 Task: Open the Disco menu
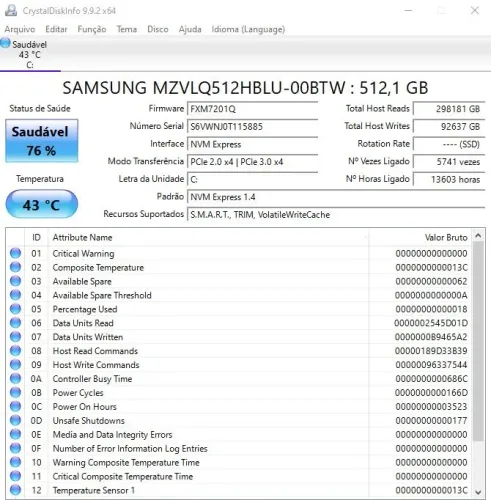[158, 29]
